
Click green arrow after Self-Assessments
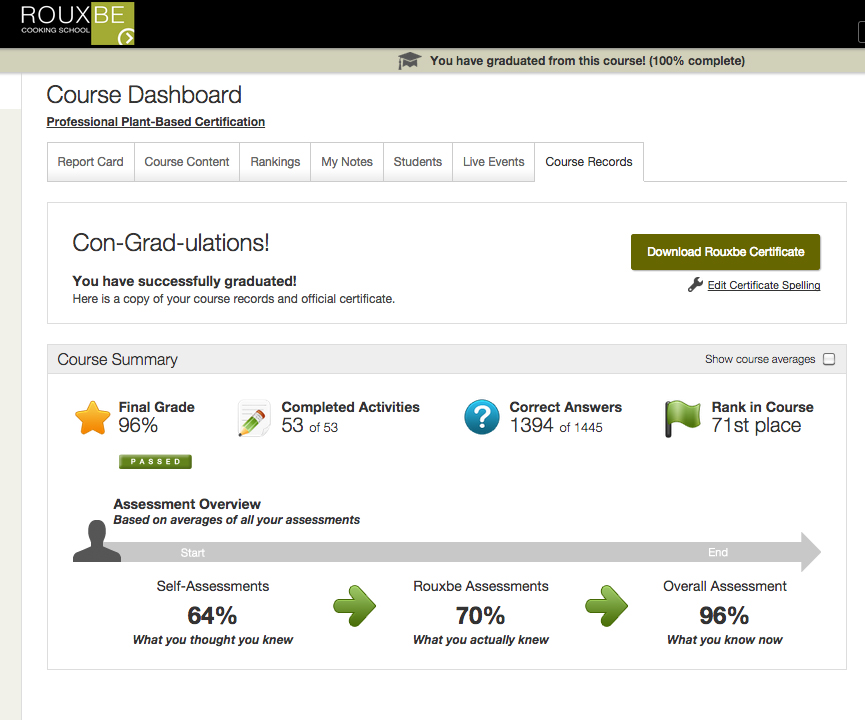pos(354,606)
